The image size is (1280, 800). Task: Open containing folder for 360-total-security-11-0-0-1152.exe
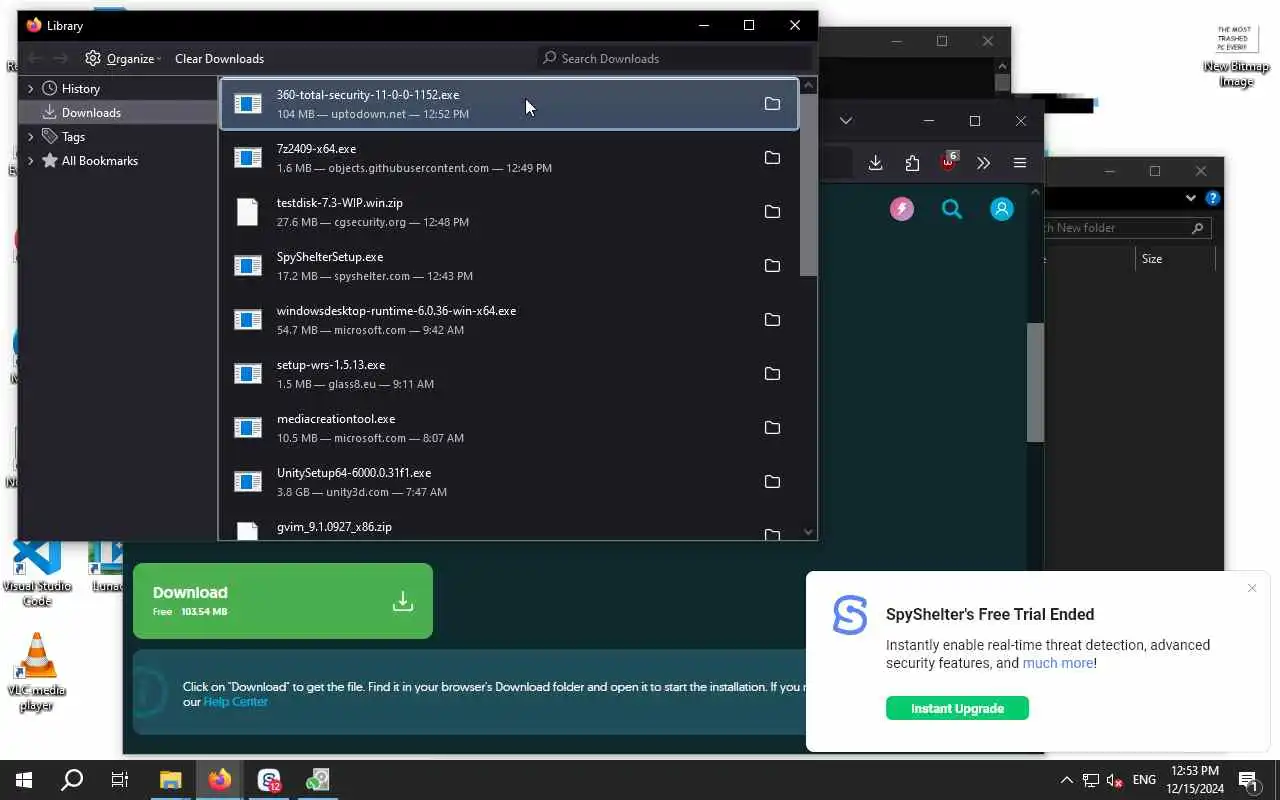click(772, 104)
